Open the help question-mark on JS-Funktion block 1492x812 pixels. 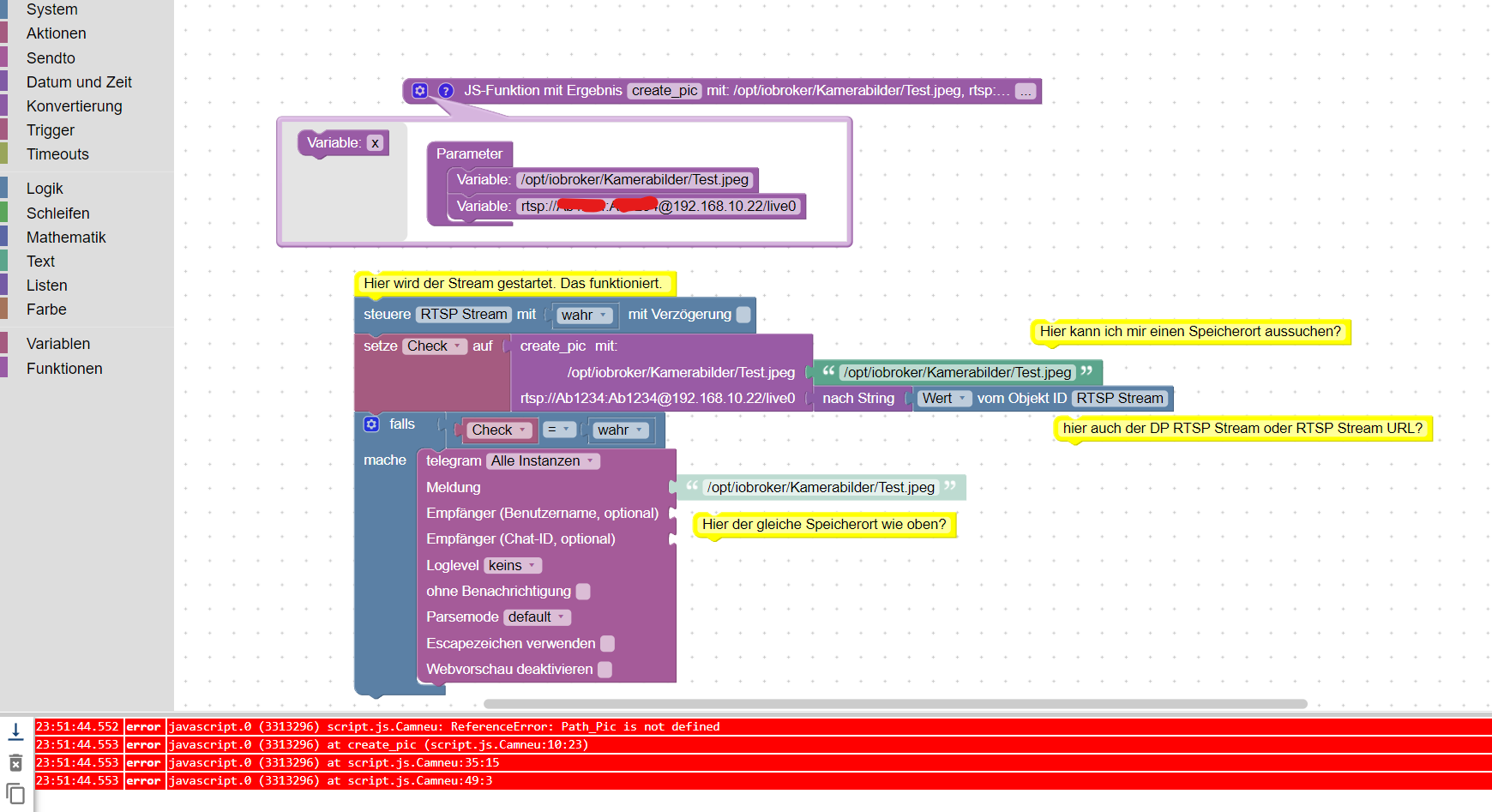coord(446,90)
